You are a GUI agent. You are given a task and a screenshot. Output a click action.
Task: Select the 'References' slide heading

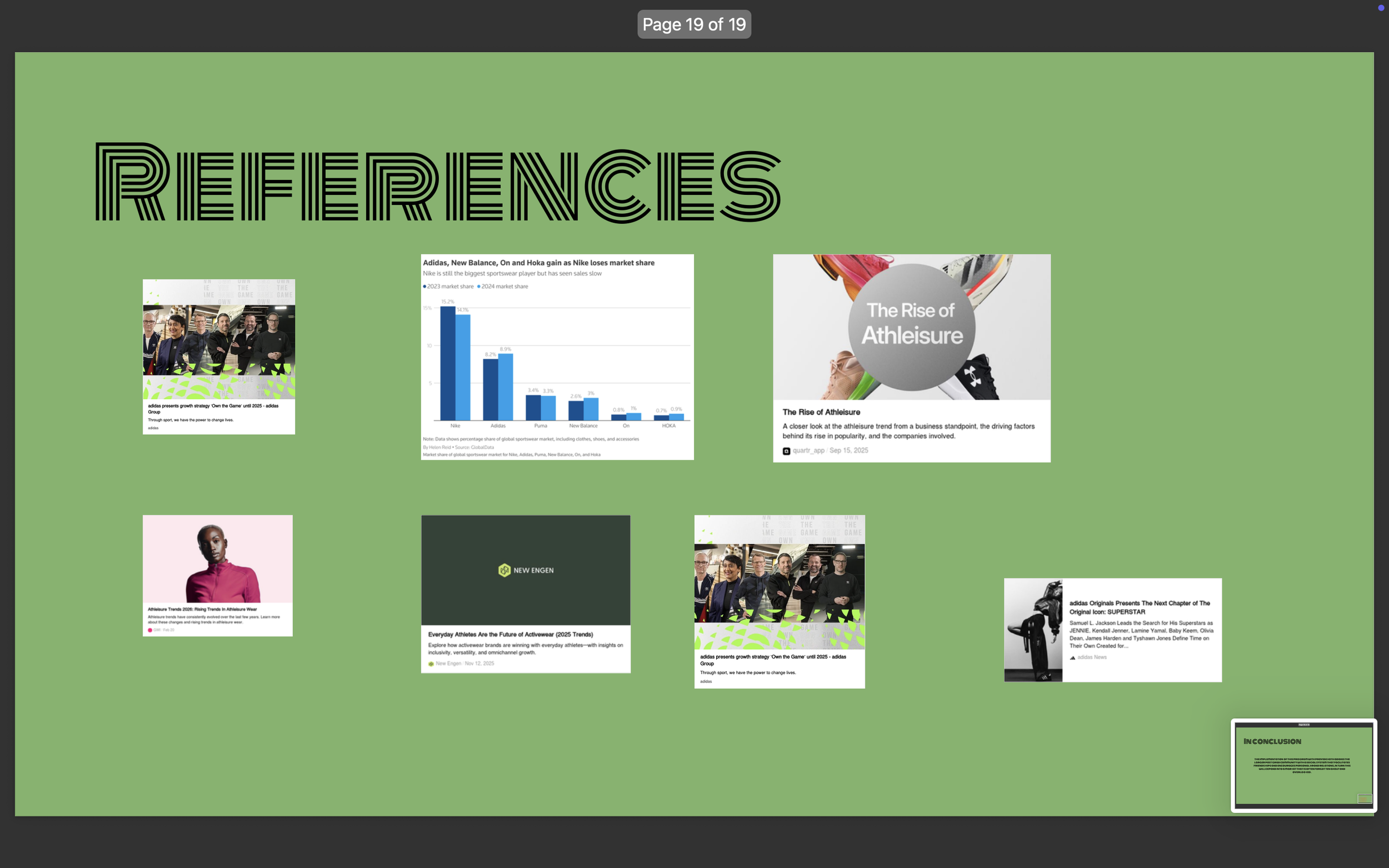coord(438,183)
